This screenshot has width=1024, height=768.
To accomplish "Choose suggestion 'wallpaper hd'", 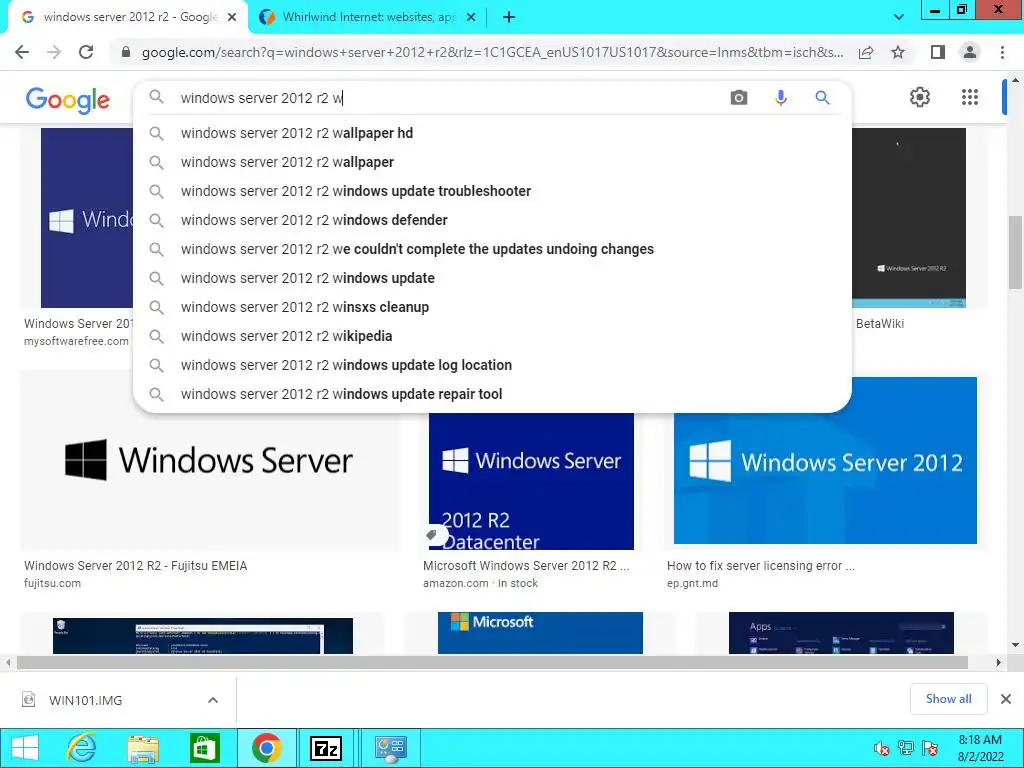I will 492,133.
